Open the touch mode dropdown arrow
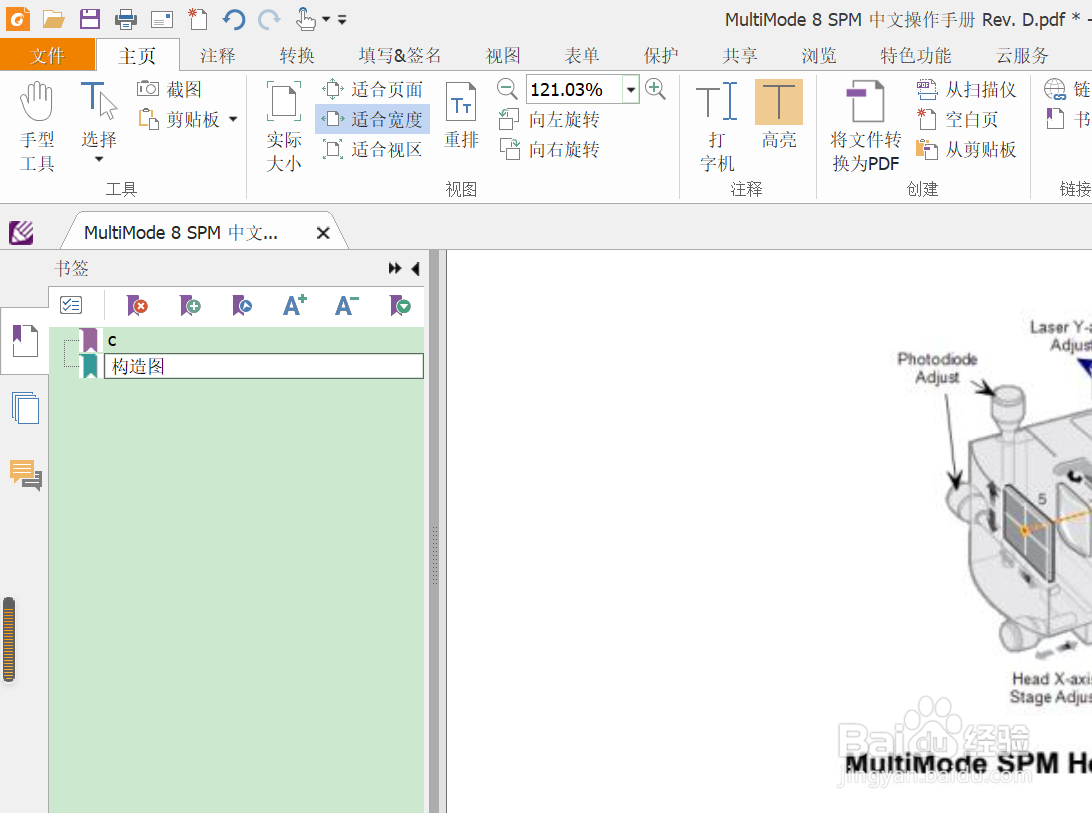Screen dimensions: 1092x813 326,20
